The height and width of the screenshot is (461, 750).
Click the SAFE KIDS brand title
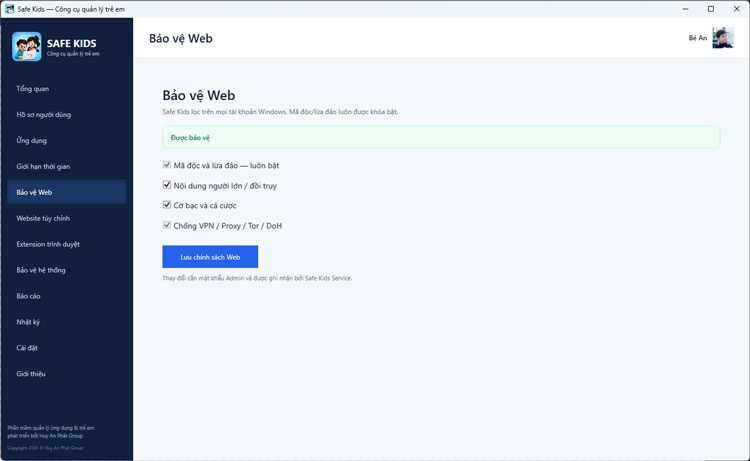[71, 43]
